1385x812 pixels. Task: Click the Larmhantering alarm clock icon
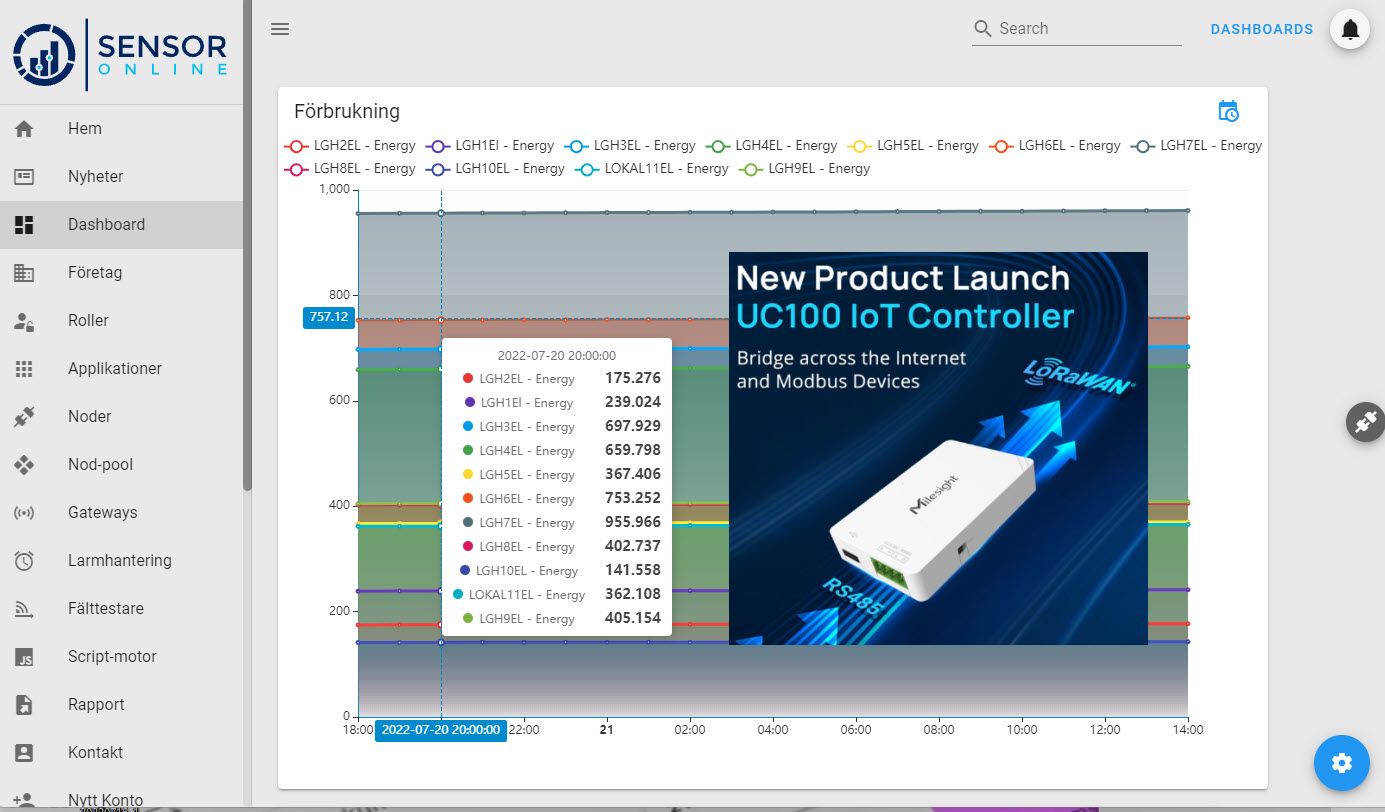[24, 561]
